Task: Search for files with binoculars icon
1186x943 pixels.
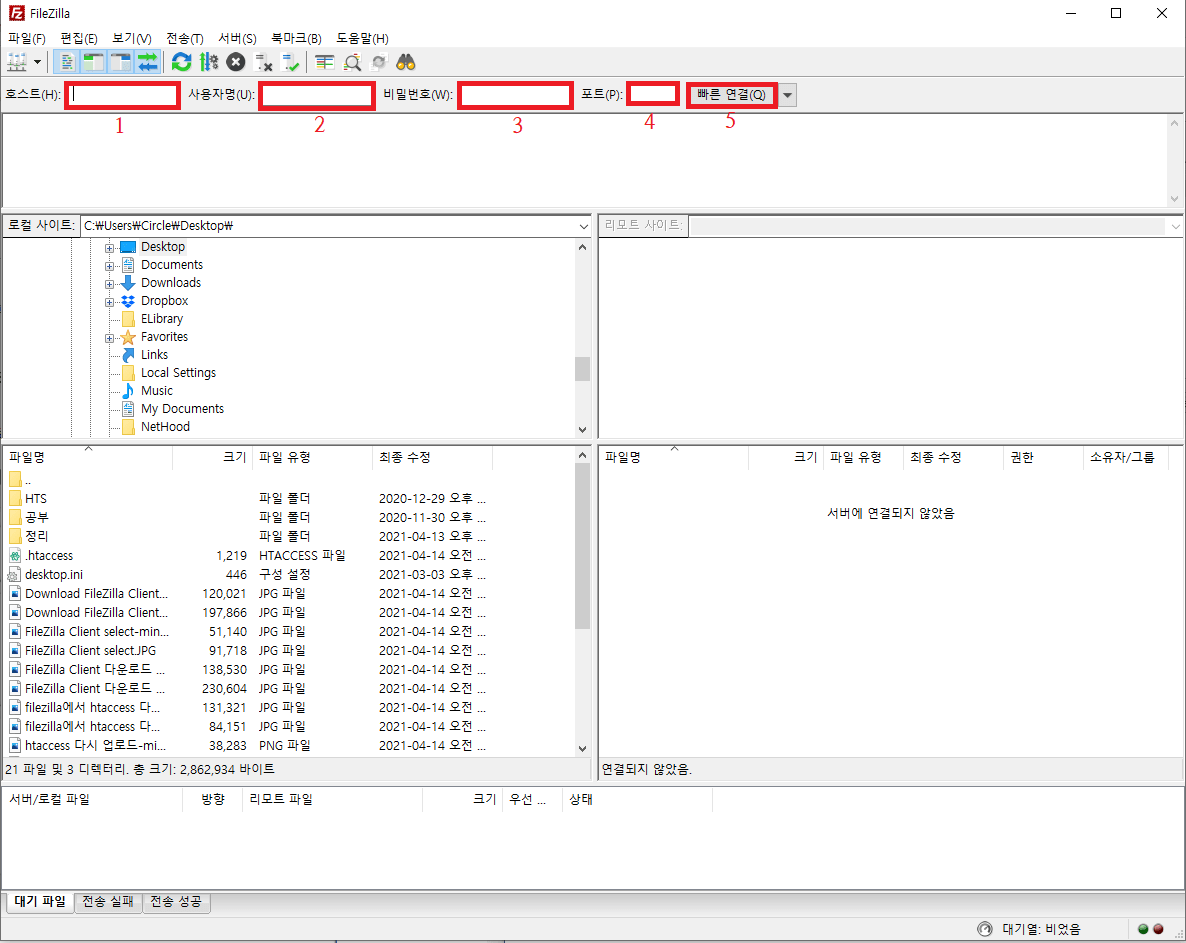Action: point(406,62)
